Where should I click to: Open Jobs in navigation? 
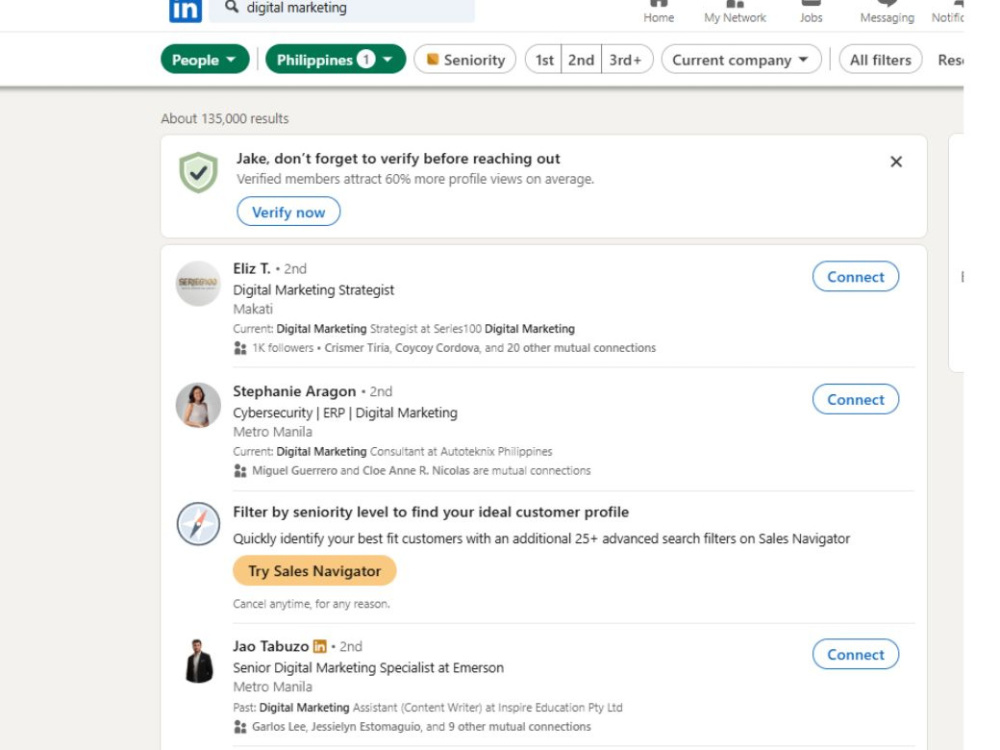pyautogui.click(x=811, y=11)
